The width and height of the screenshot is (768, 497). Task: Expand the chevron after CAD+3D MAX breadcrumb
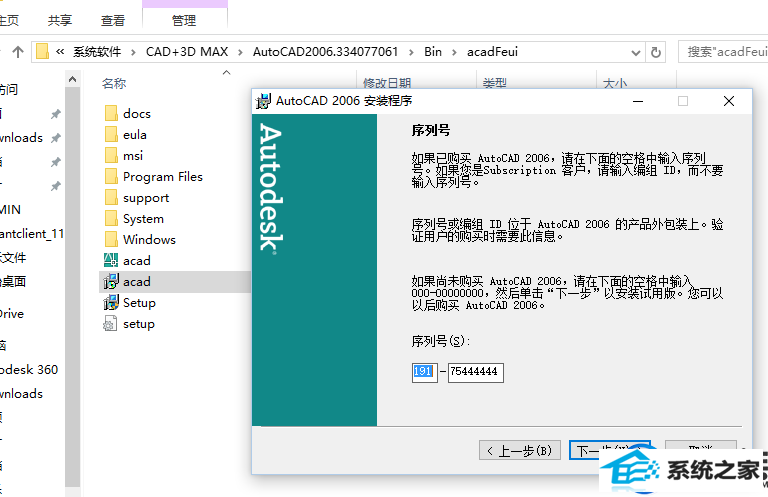pos(241,51)
